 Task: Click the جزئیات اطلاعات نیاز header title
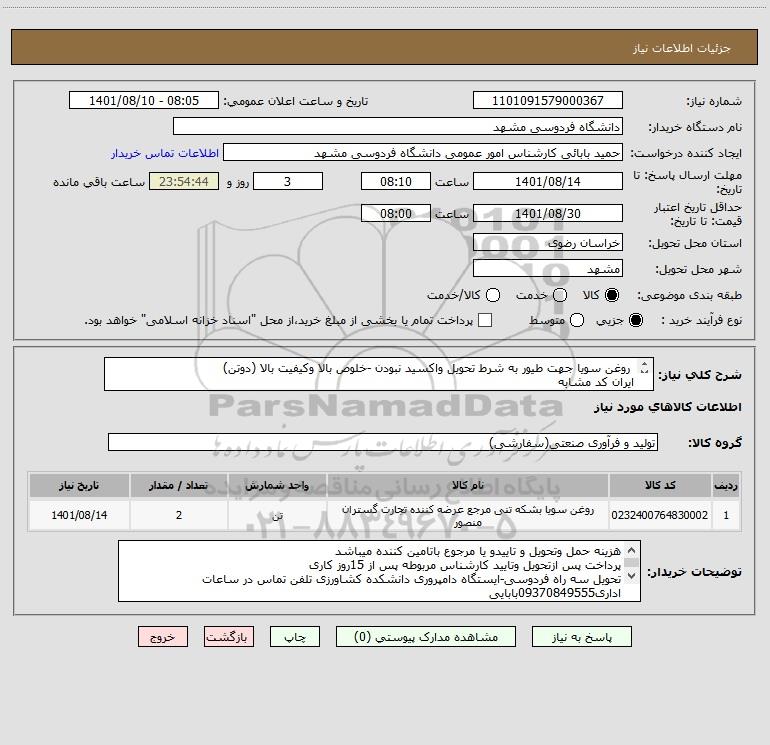(x=681, y=48)
